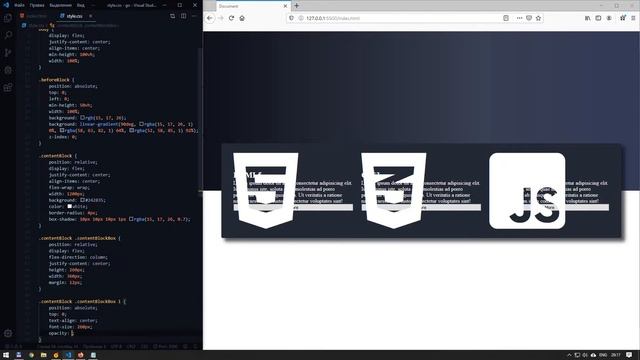Click the #242835 background color swatch in .contentBlock
Viewport: 640px width, 360px height.
83,200
